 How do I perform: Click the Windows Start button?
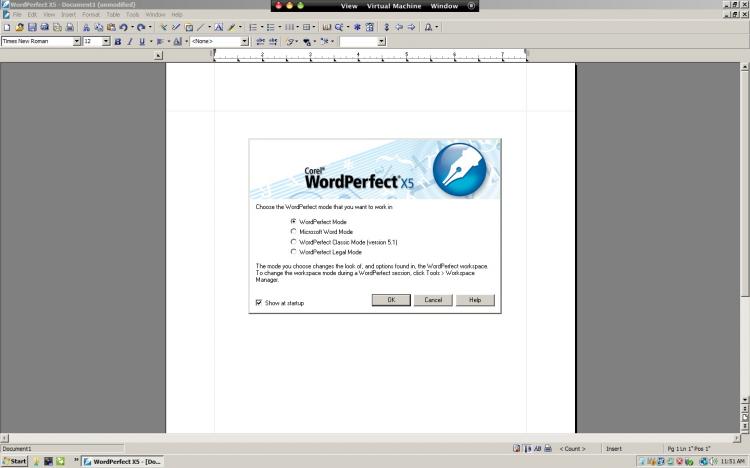(x=14, y=462)
